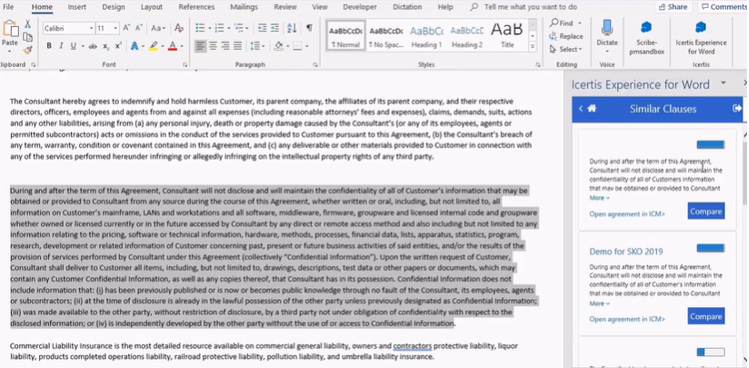749x368 pixels.
Task: Toggle underline formatting
Action: pos(73,46)
